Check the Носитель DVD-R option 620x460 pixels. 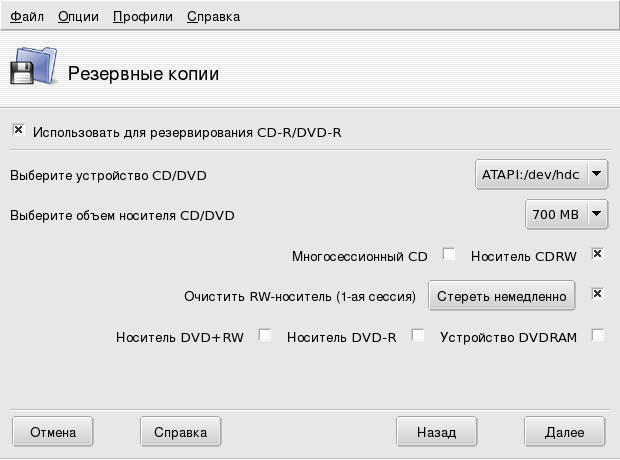pyautogui.click(x=418, y=336)
